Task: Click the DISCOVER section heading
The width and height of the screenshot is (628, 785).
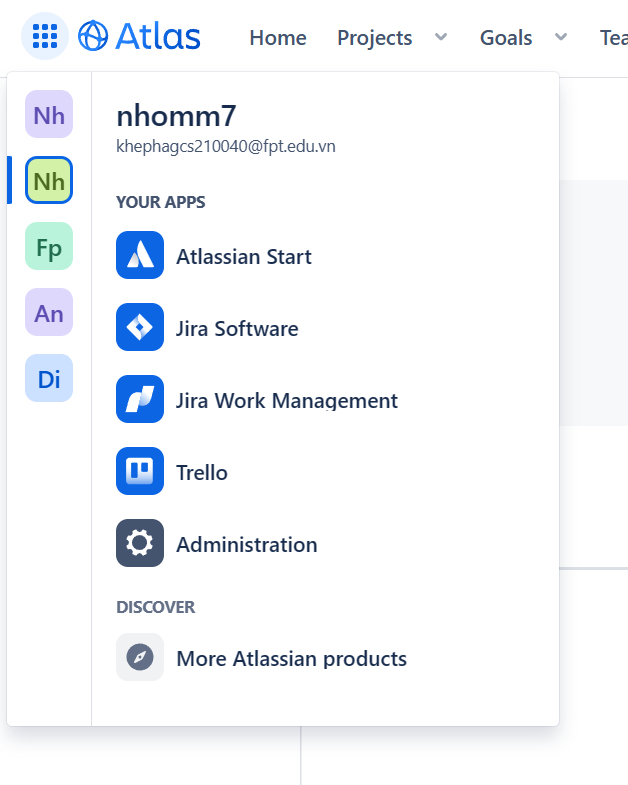Action: [x=156, y=607]
